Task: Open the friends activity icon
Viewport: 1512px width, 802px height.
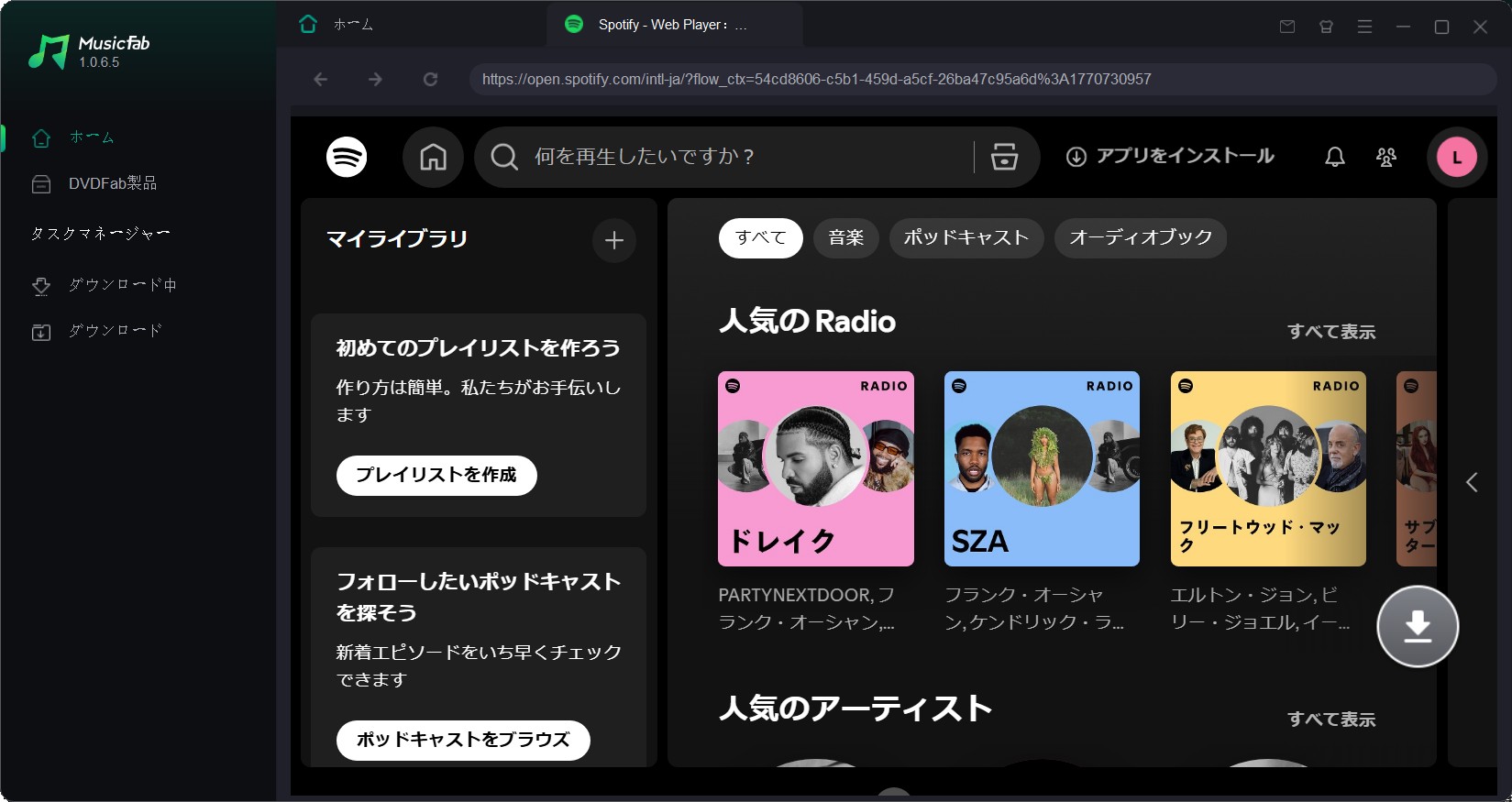Action: [x=1386, y=157]
